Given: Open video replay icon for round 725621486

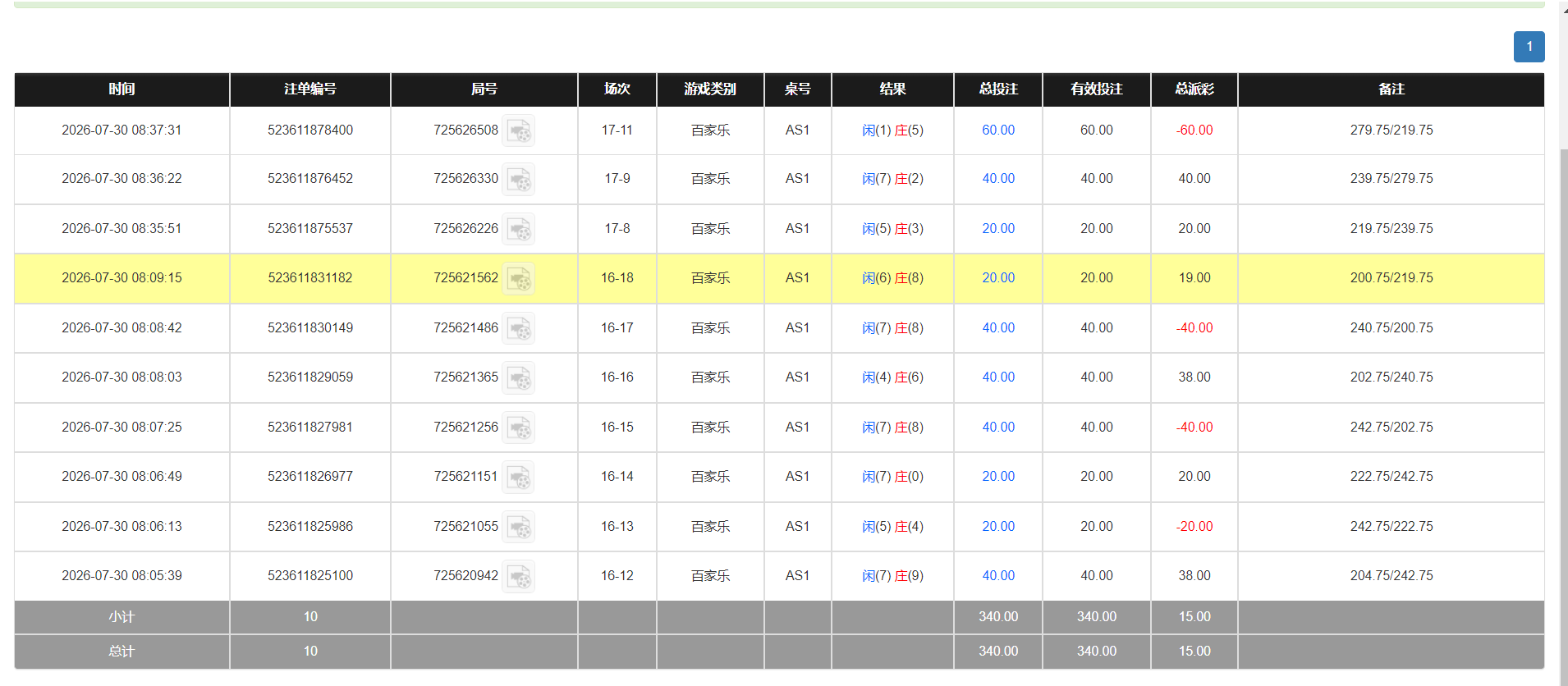Looking at the screenshot, I should pyautogui.click(x=519, y=328).
